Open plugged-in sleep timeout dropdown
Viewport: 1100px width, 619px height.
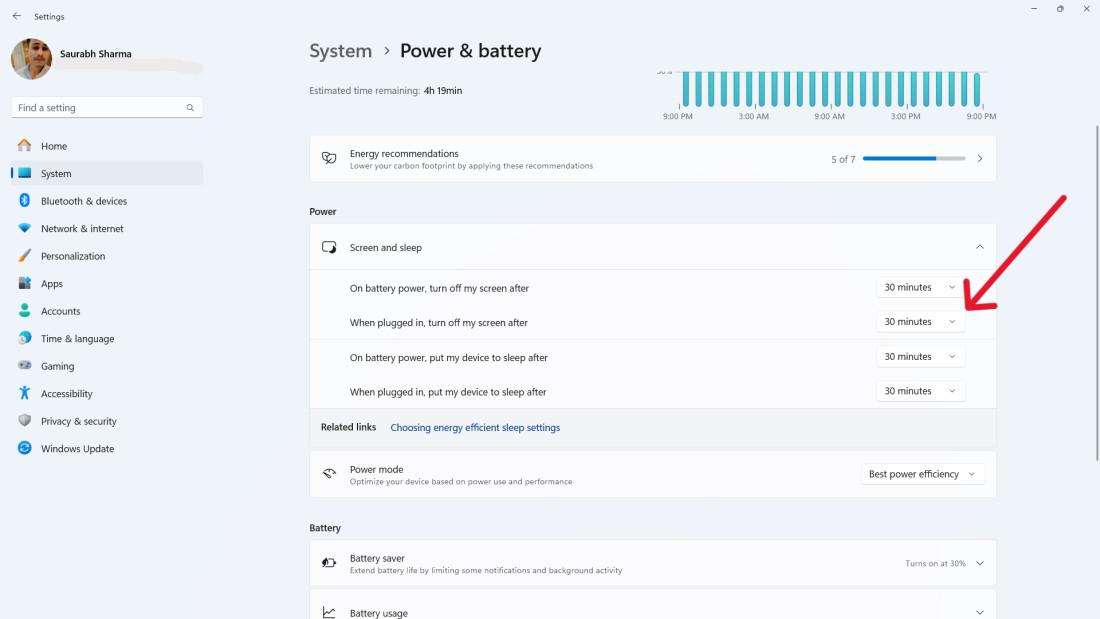[920, 391]
